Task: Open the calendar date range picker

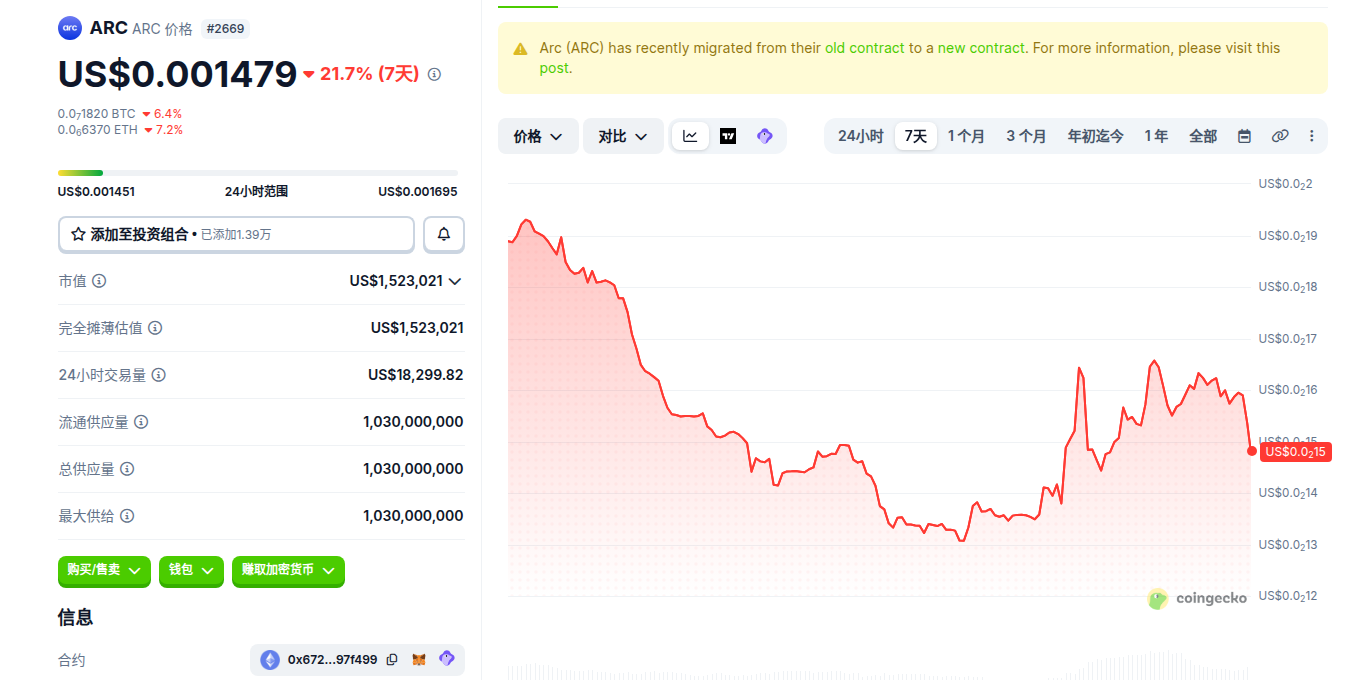Action: click(x=1244, y=136)
